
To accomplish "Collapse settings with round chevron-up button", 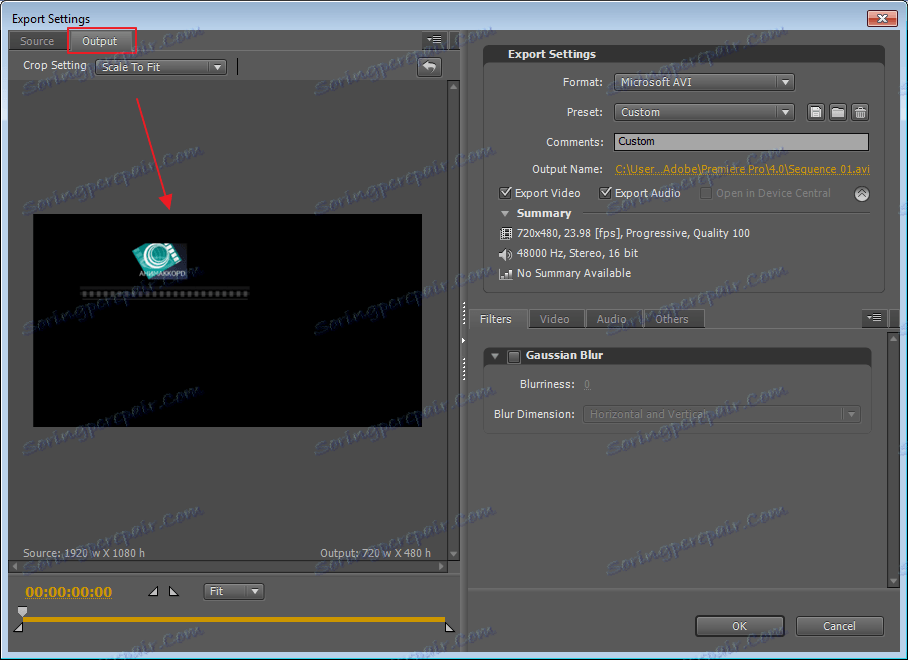I will click(x=862, y=194).
